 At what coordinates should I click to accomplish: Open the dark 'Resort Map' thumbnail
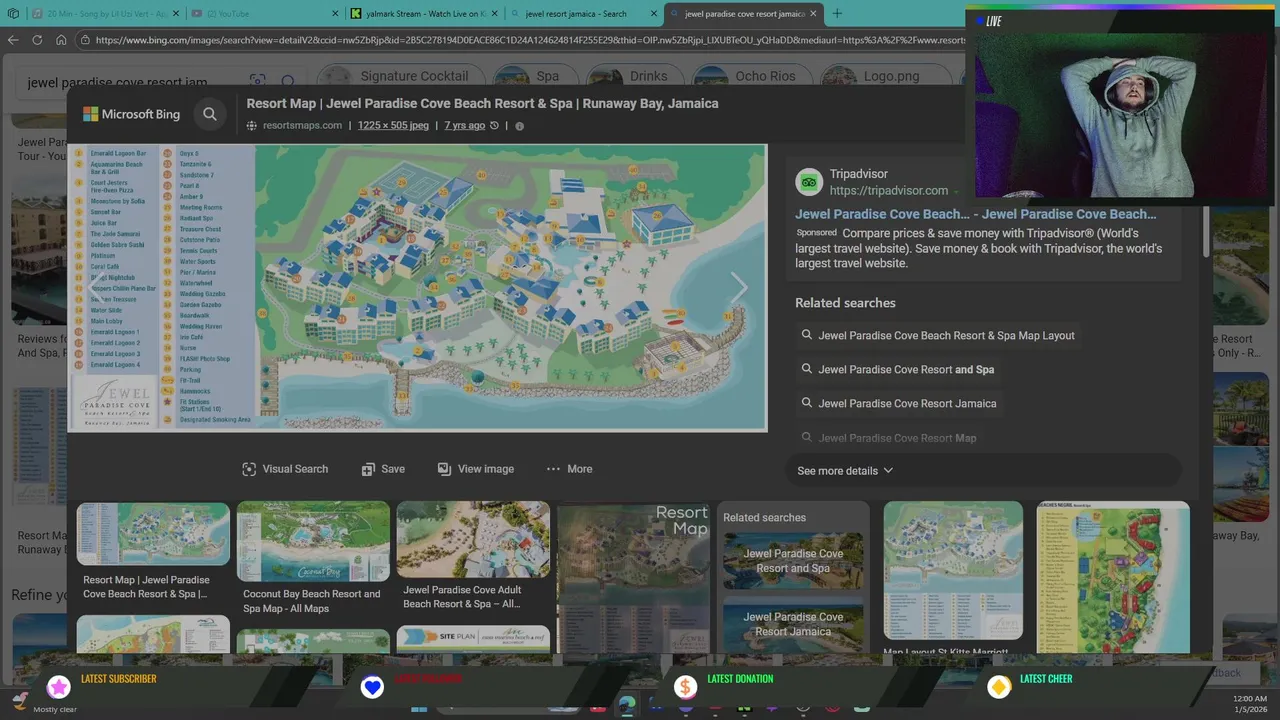633,577
